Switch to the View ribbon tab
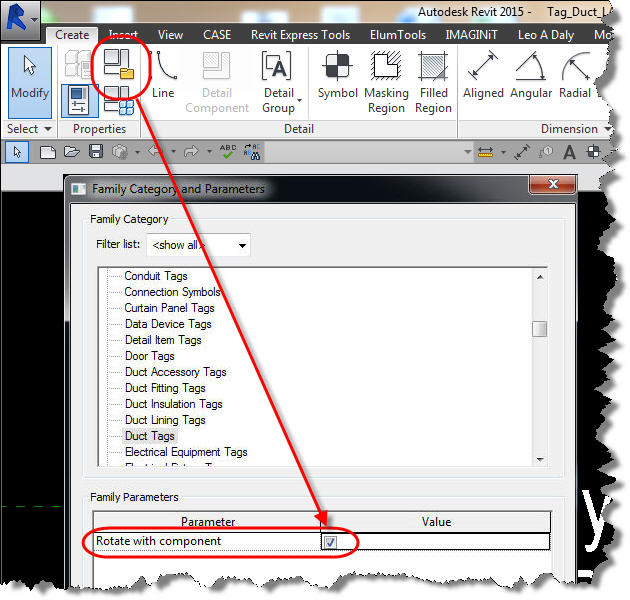This screenshot has height=600, width=630. click(x=170, y=35)
